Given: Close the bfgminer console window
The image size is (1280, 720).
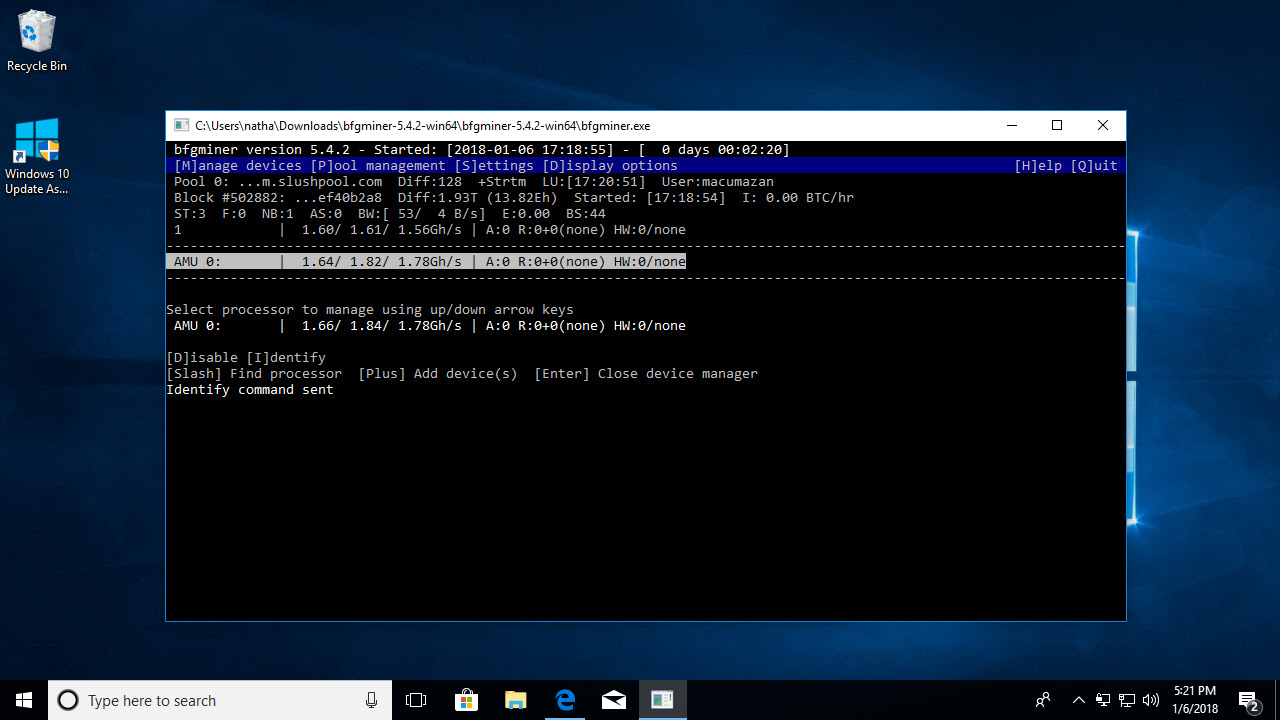Looking at the screenshot, I should (1103, 125).
